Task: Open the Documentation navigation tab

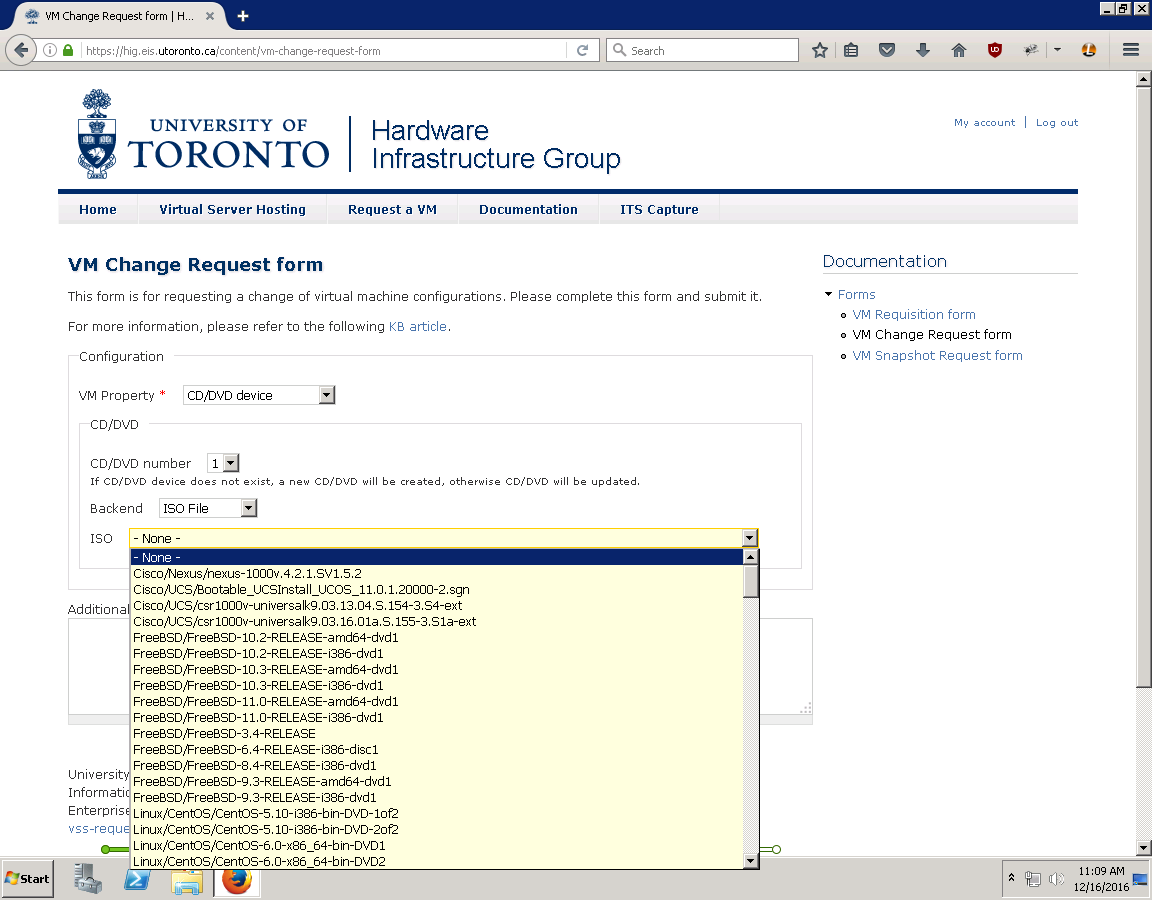Action: point(528,209)
